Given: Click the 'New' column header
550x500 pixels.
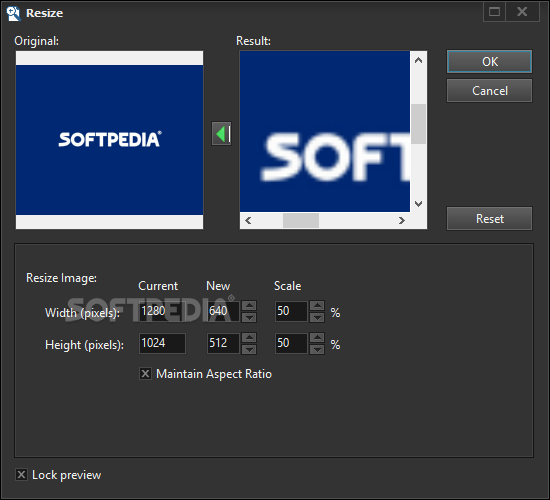Looking at the screenshot, I should pyautogui.click(x=218, y=286).
